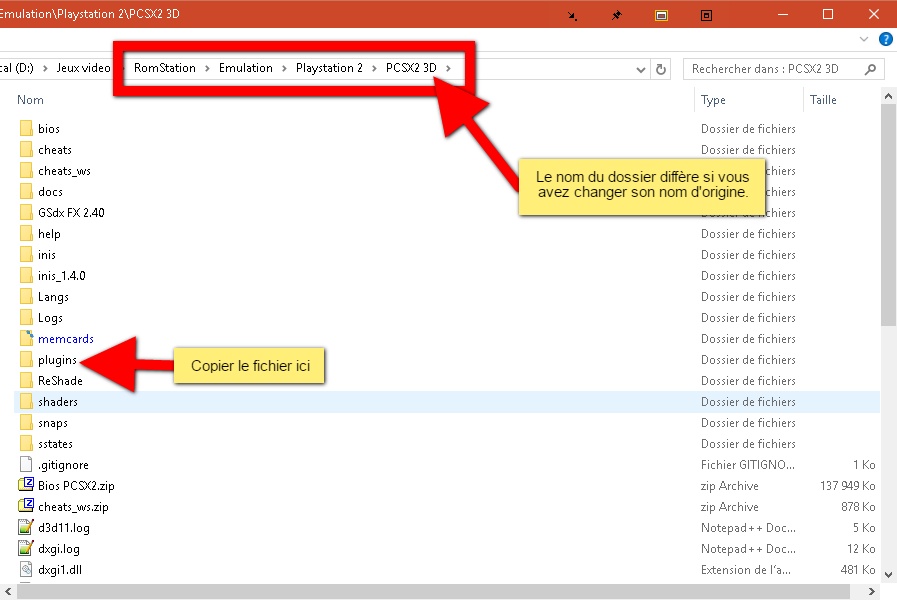Open address bar history dropdown
Viewport: 897px width, 600px height.
click(641, 70)
